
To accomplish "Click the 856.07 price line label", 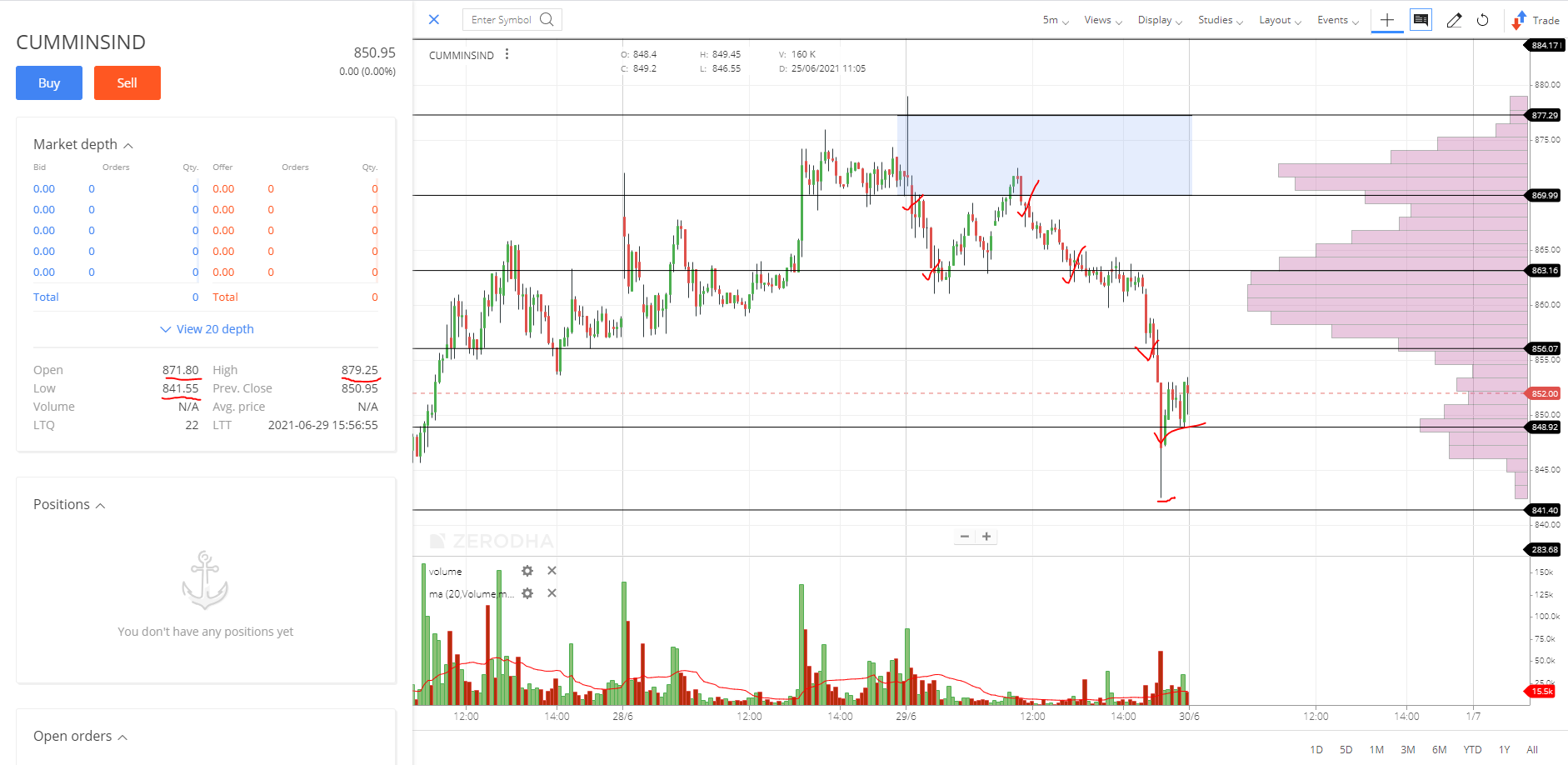I will point(1544,348).
